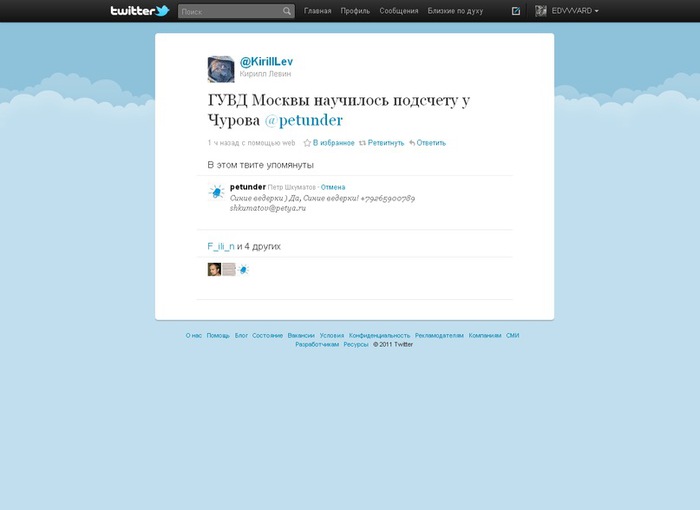
Task: Open the Конфиденциальность footer link
Action: click(x=379, y=335)
